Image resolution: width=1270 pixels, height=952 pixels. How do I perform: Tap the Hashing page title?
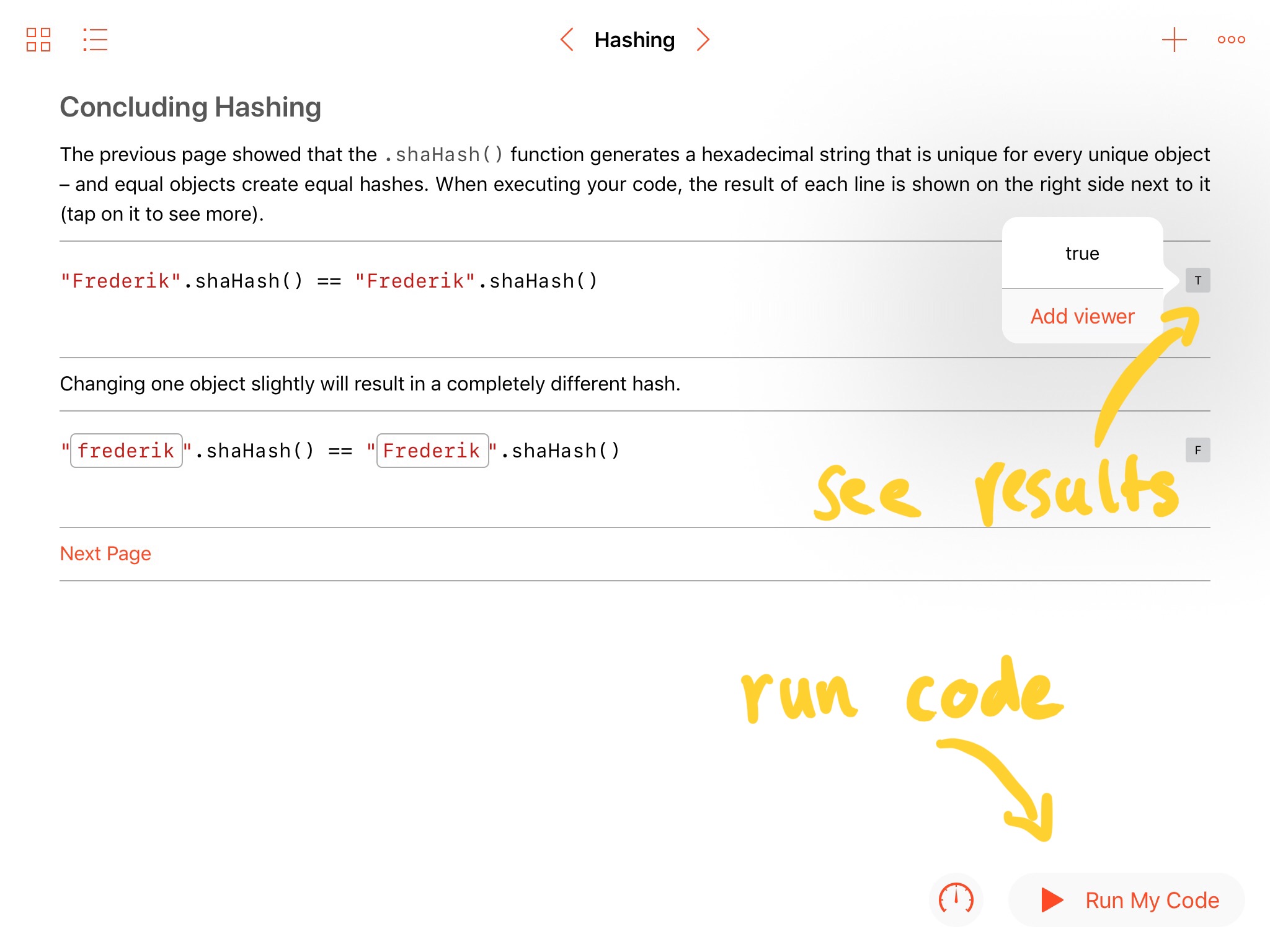(x=634, y=40)
